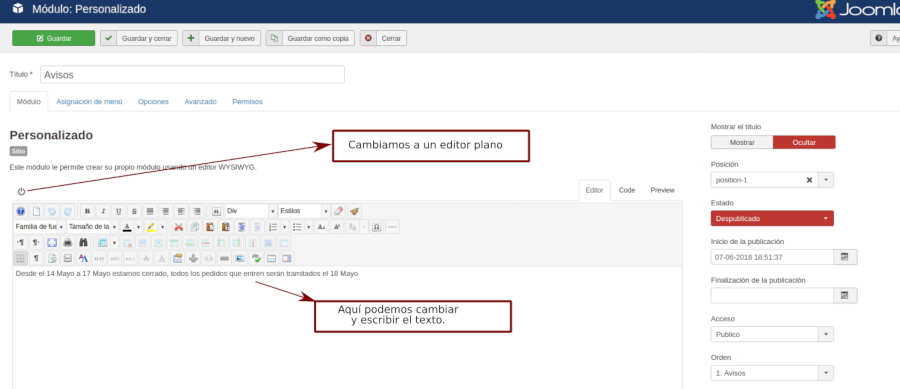Open the Estilos styles dropdown

tap(304, 211)
